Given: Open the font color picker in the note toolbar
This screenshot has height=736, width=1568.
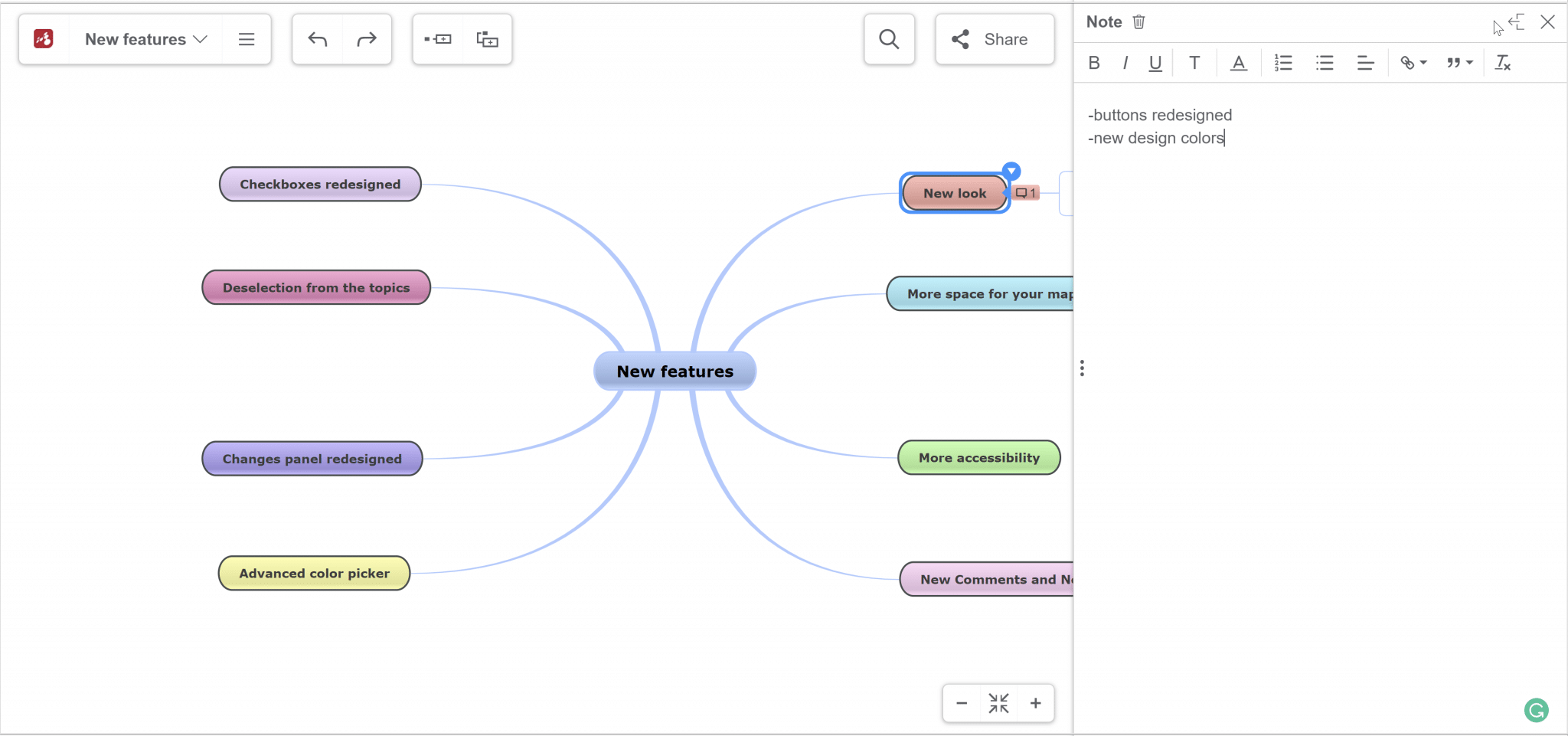Looking at the screenshot, I should coord(1238,63).
